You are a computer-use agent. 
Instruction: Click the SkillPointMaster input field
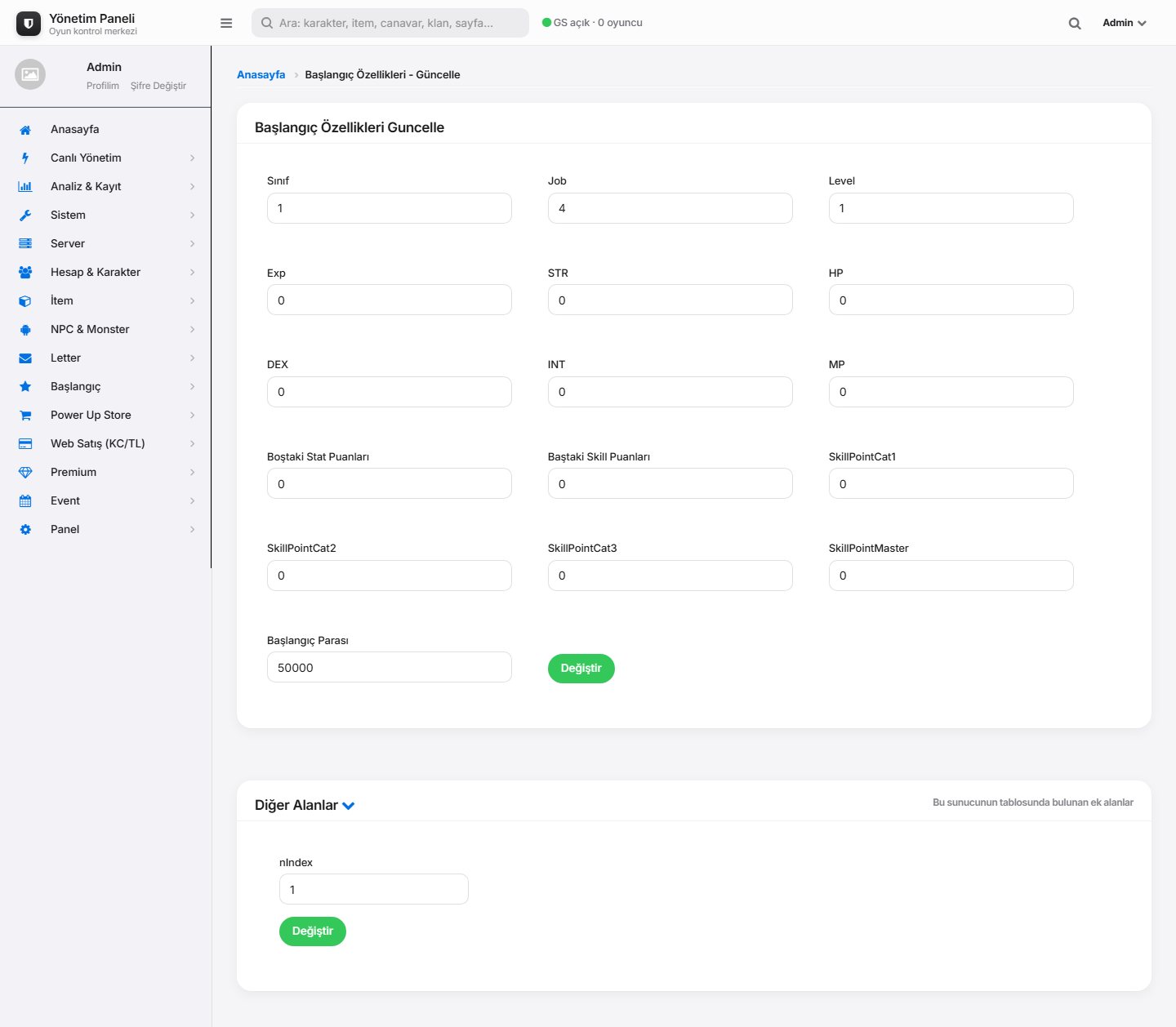tap(951, 576)
